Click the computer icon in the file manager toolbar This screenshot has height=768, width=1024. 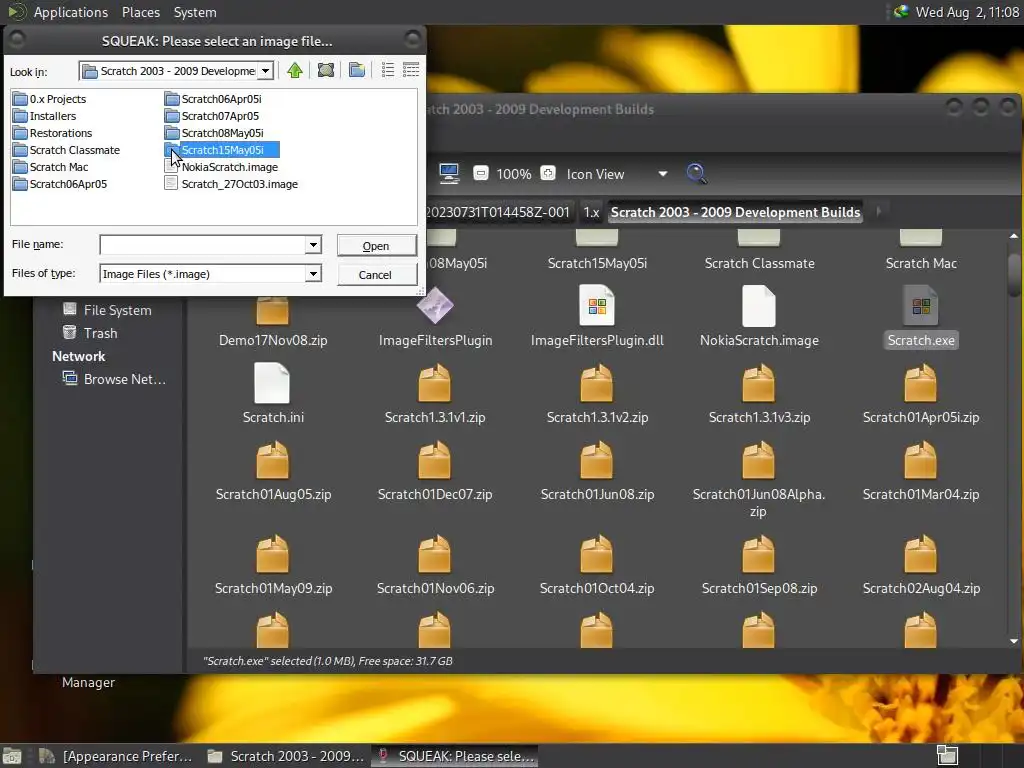(x=449, y=174)
